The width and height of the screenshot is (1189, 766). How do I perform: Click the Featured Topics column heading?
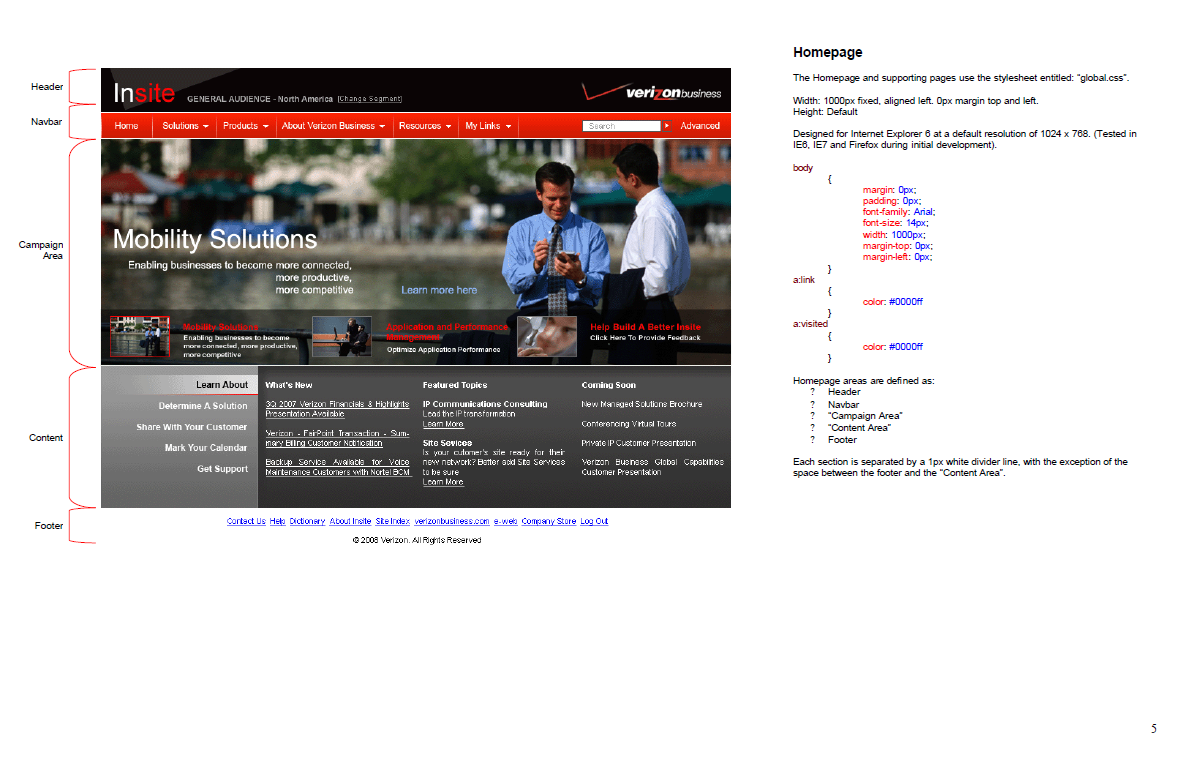tap(455, 385)
